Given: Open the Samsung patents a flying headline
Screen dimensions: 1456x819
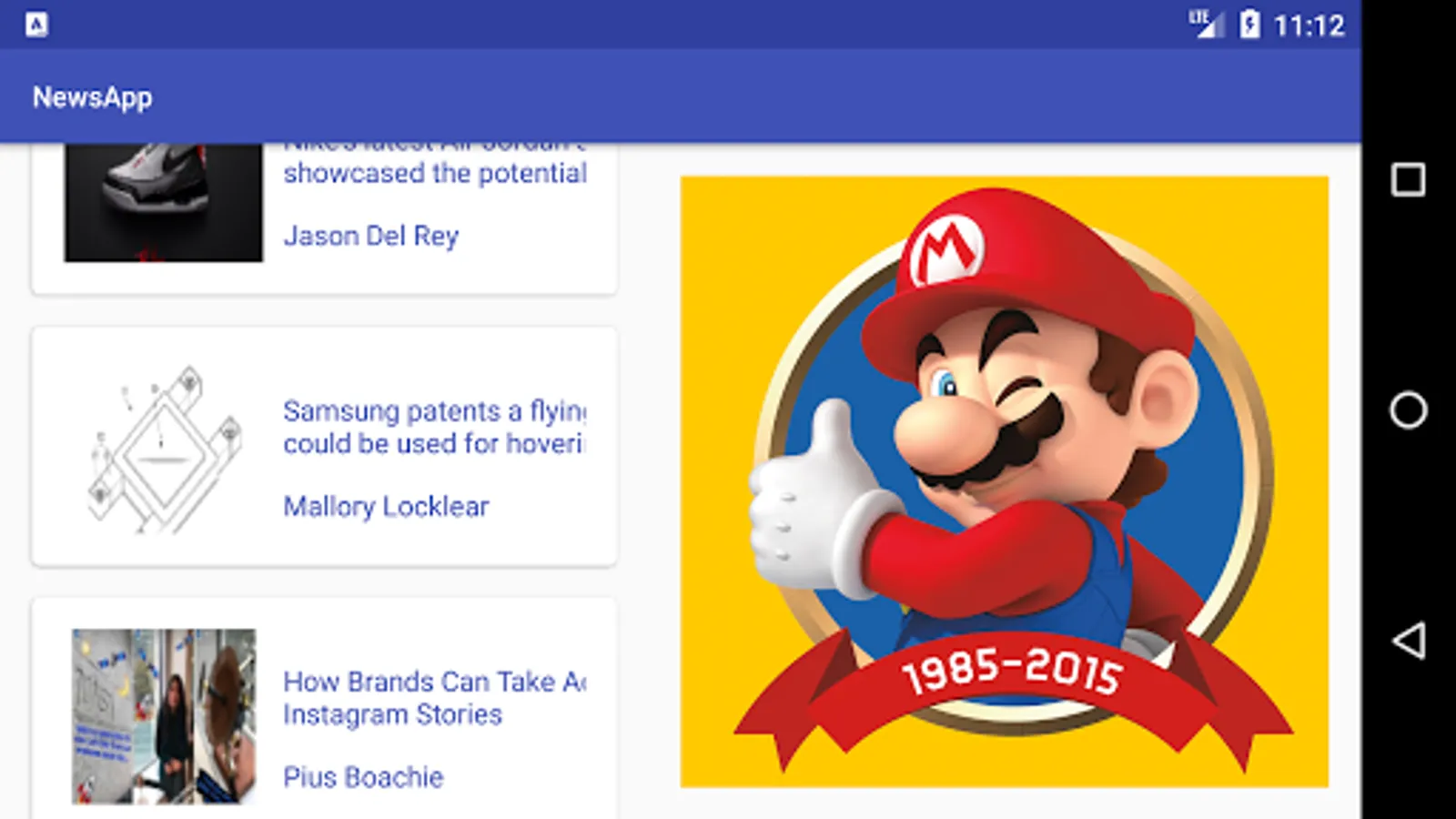Looking at the screenshot, I should [x=434, y=411].
